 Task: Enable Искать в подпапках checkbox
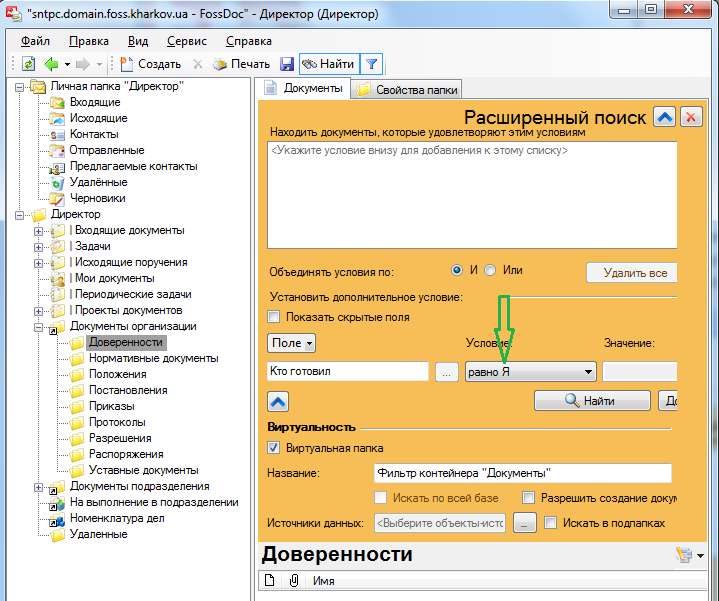tap(550, 523)
